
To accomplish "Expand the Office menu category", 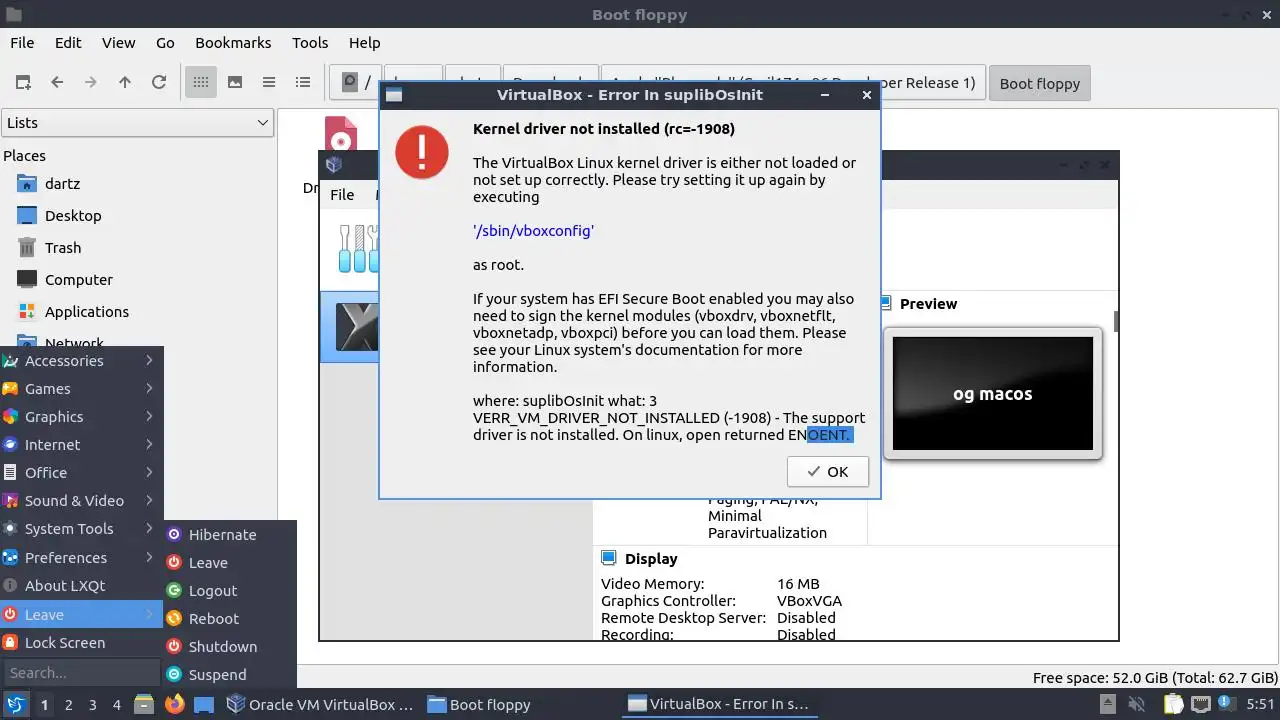I will coord(81,473).
